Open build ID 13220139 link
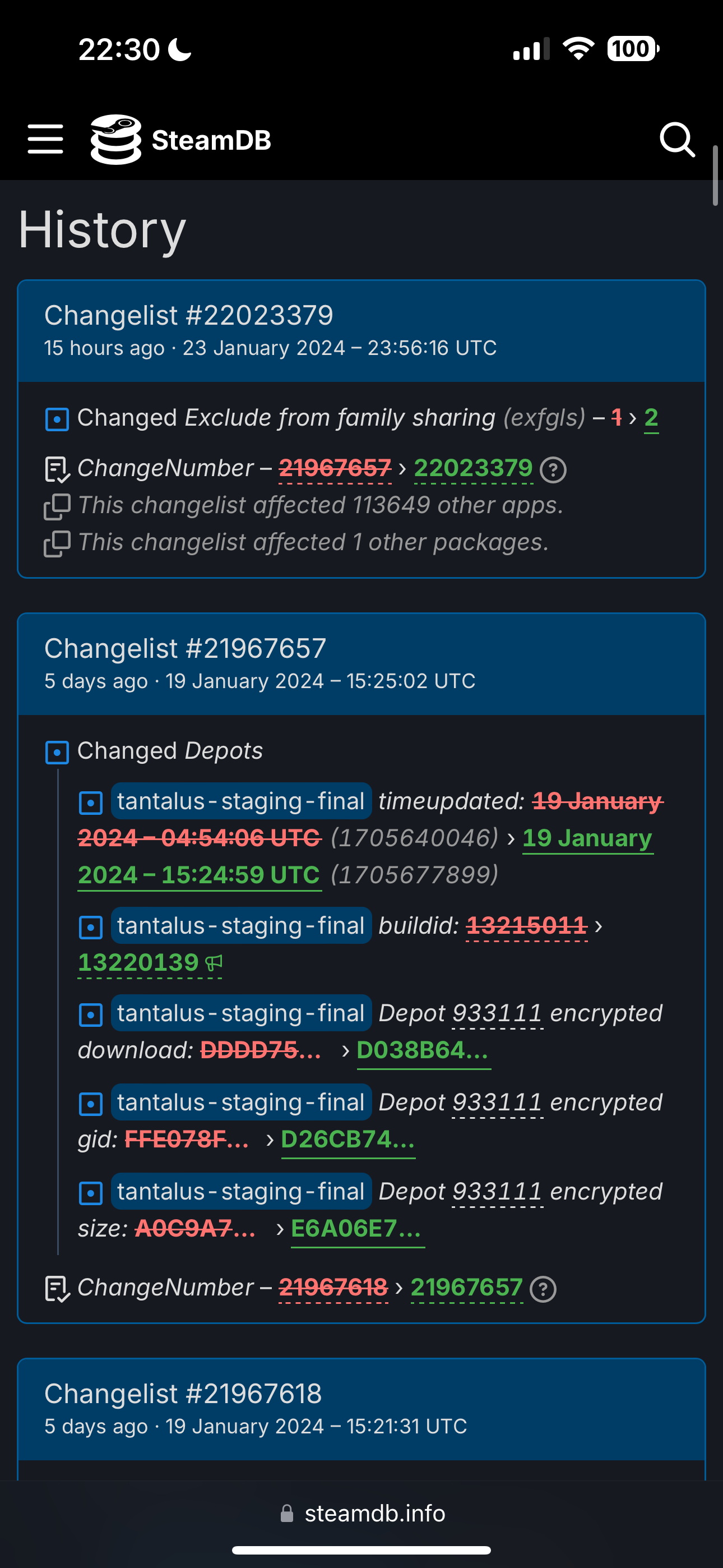Viewport: 723px width, 1568px height. (x=138, y=962)
